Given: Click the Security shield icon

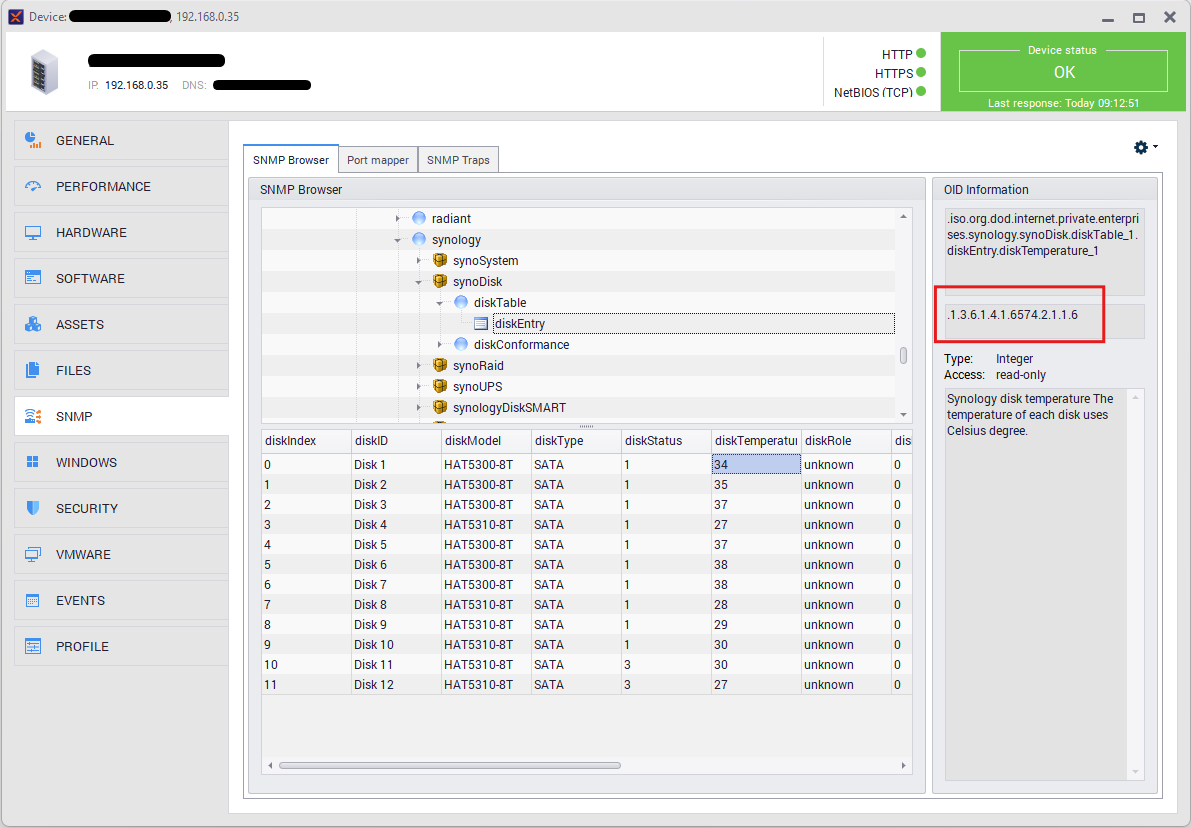Looking at the screenshot, I should pos(33,508).
